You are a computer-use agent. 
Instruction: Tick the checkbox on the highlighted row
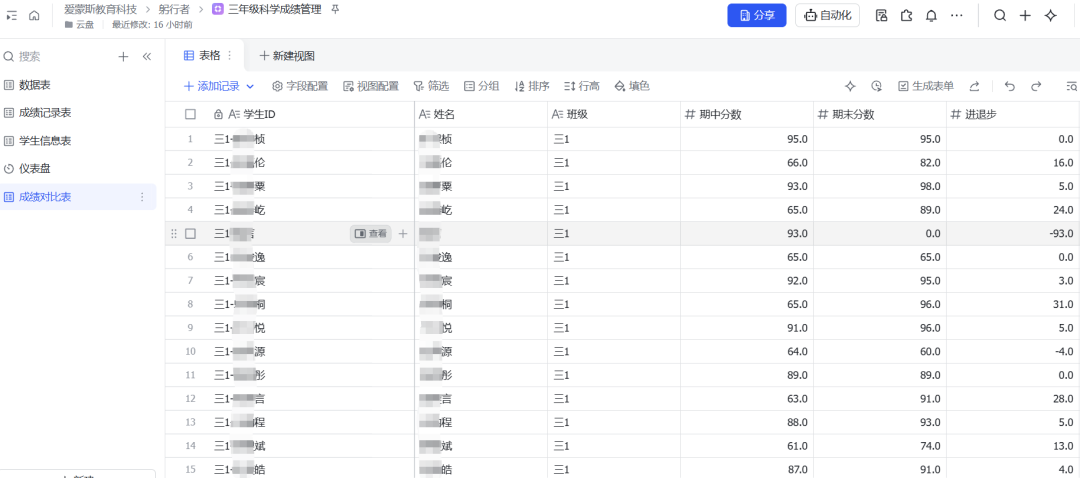point(190,233)
